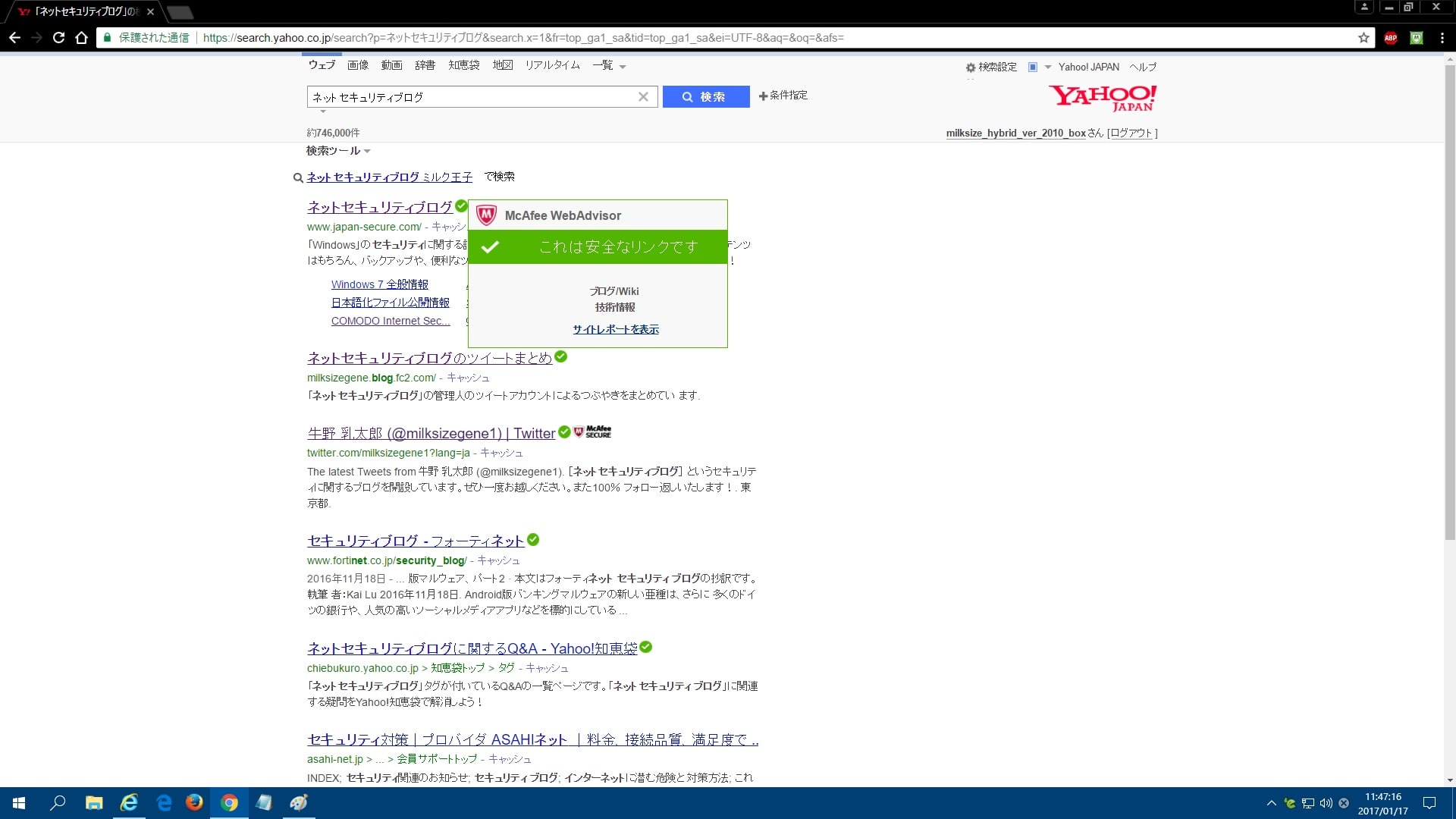
Task: Open サイトレポートを表示 in the McAfee popup
Action: [x=616, y=329]
